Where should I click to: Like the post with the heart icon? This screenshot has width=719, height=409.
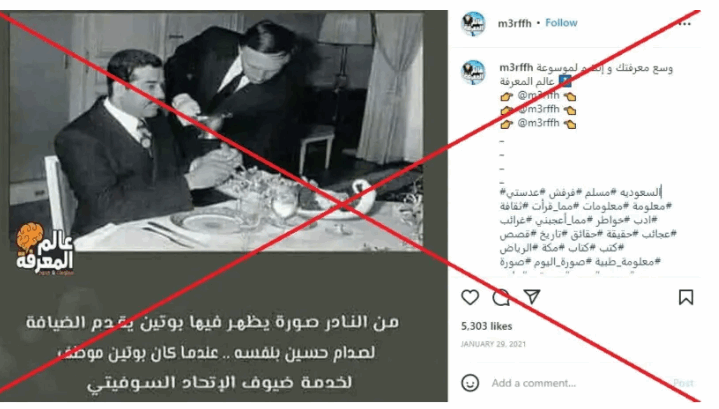470,297
